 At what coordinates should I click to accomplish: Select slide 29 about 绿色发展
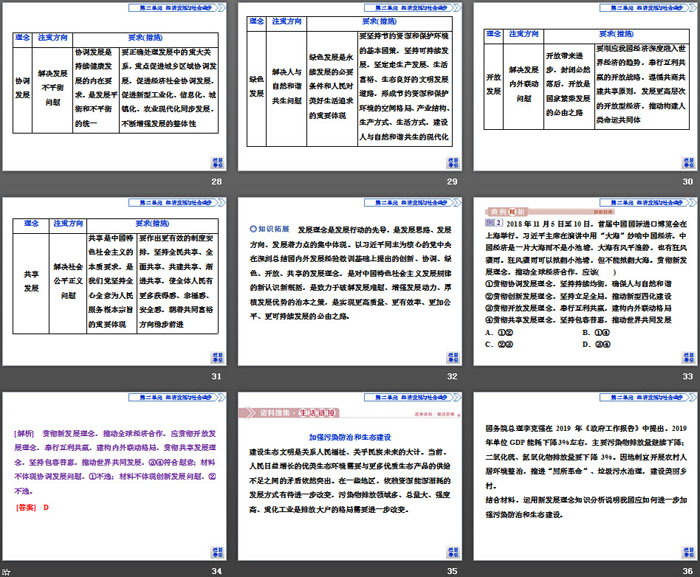[352, 87]
